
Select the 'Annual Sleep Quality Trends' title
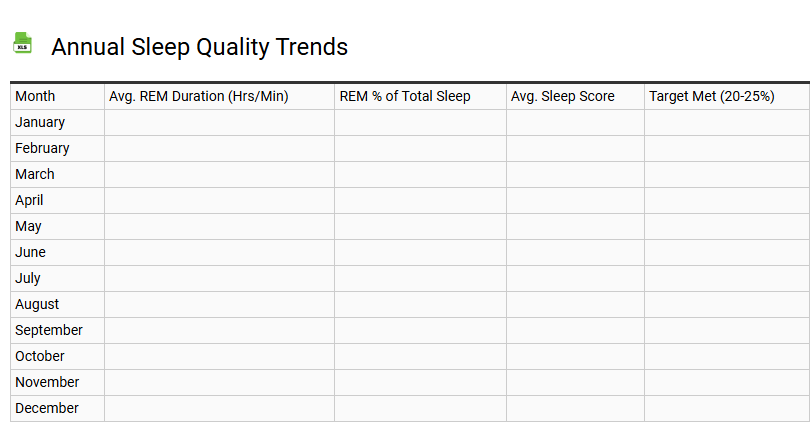coord(199,47)
